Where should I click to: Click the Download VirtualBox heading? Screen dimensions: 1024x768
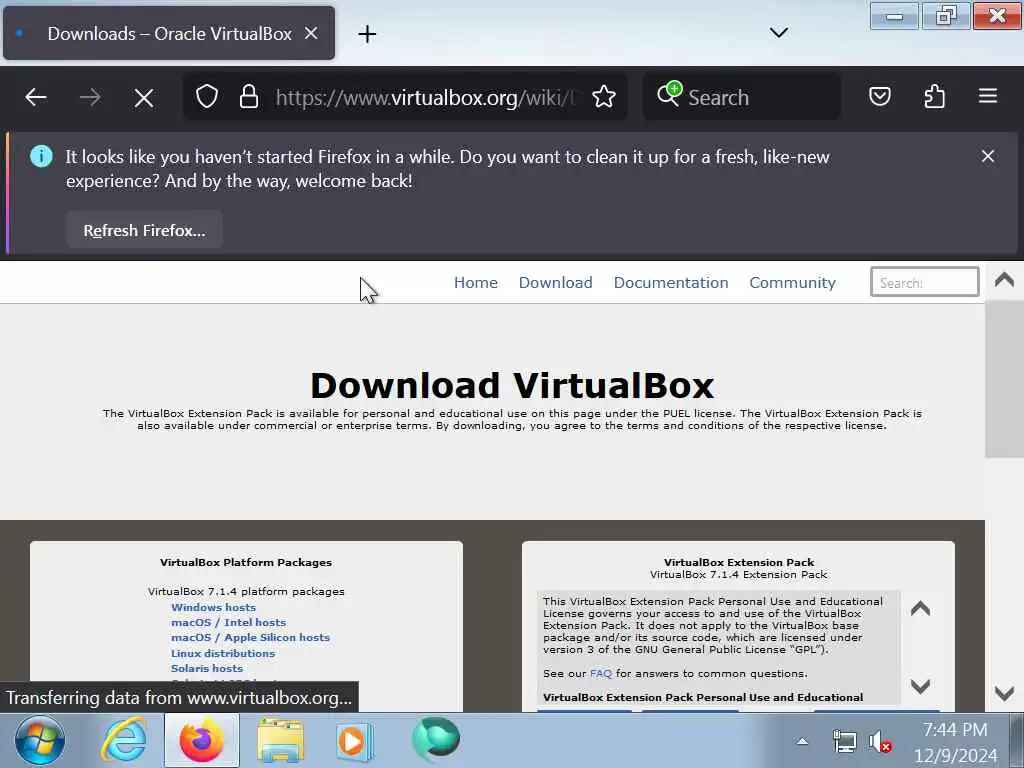click(x=512, y=385)
